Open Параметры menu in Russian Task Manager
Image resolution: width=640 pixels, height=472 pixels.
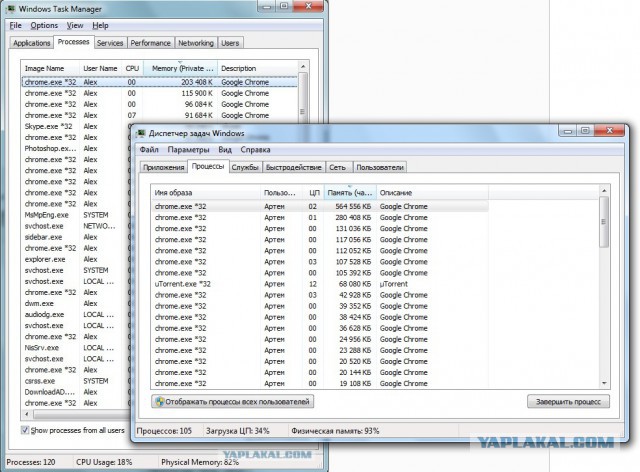(188, 149)
